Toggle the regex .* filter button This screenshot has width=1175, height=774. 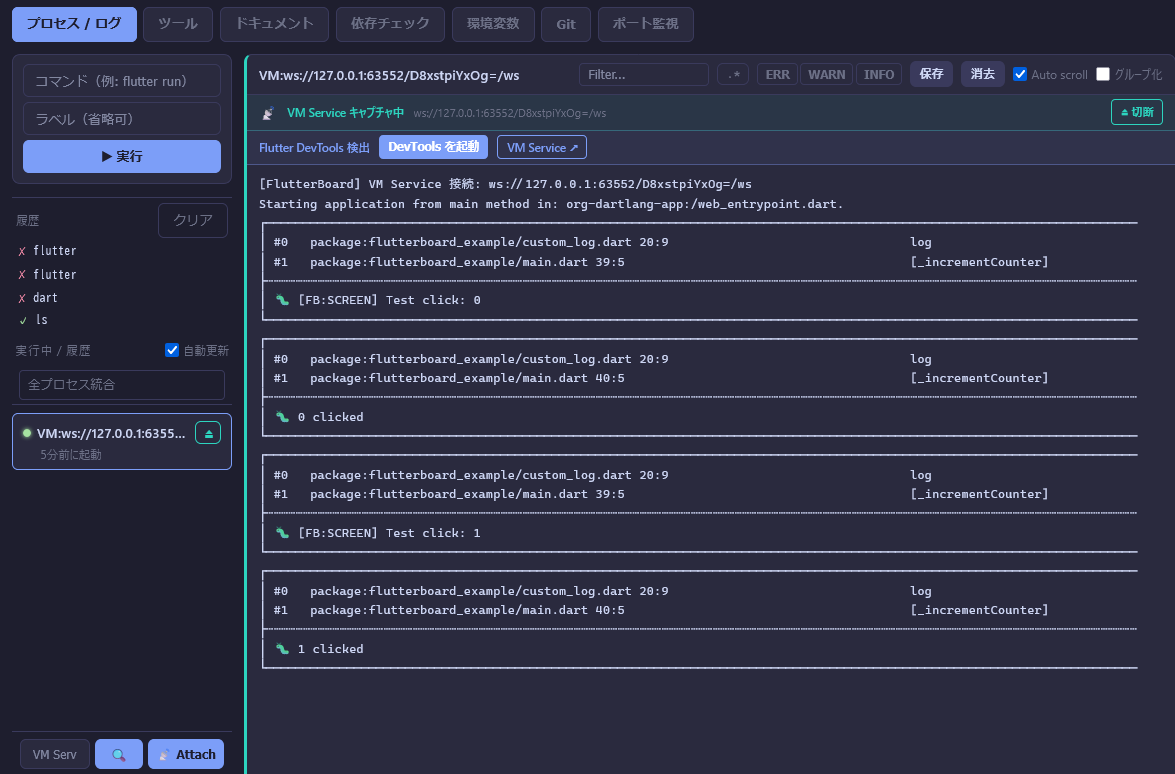click(x=733, y=75)
